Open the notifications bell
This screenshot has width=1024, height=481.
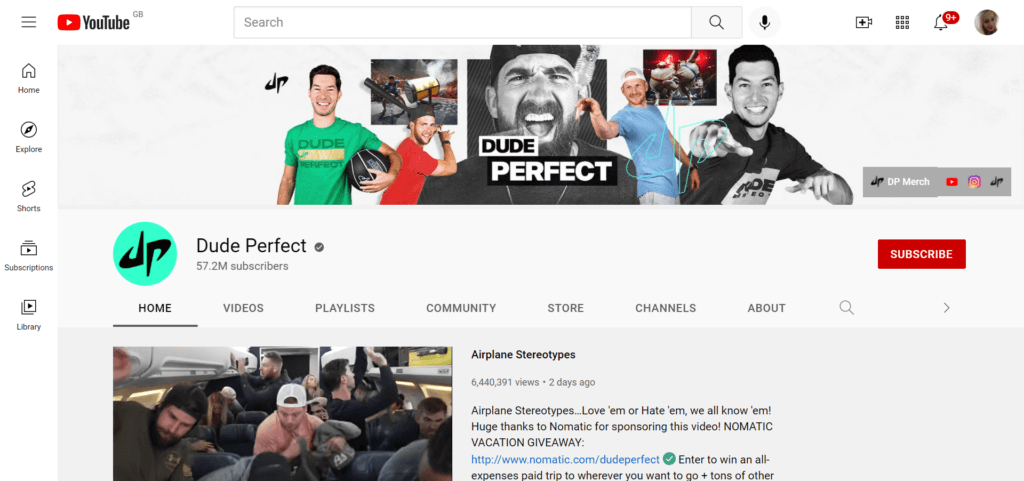[x=941, y=22]
